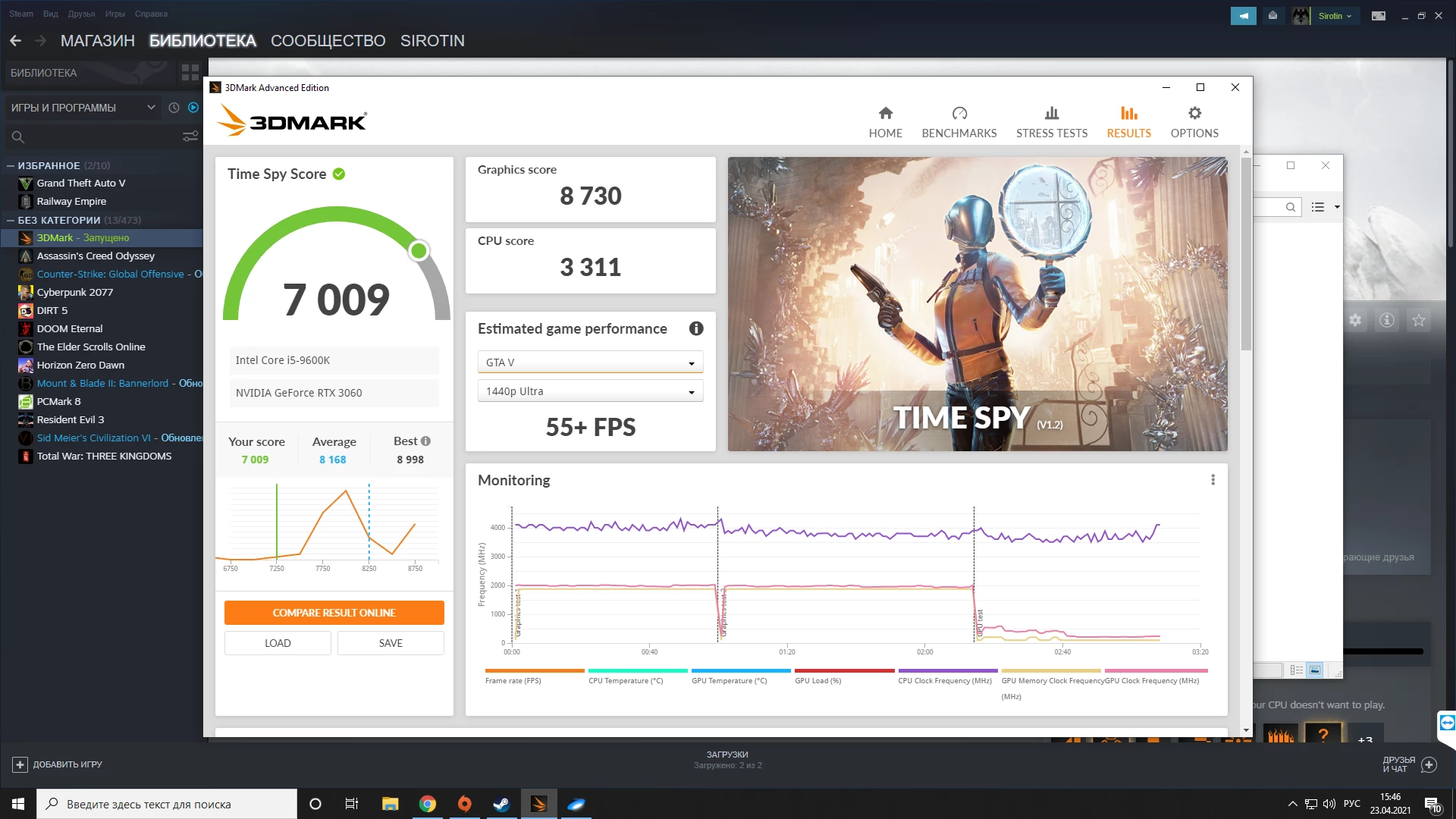Viewport: 1456px width, 819px height.
Task: Expand the GTA V game dropdown
Action: (590, 362)
